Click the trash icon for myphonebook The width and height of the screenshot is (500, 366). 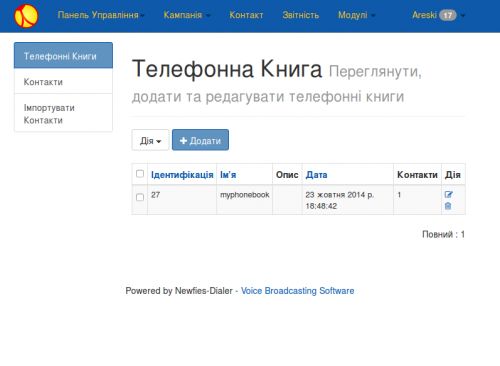point(448,206)
